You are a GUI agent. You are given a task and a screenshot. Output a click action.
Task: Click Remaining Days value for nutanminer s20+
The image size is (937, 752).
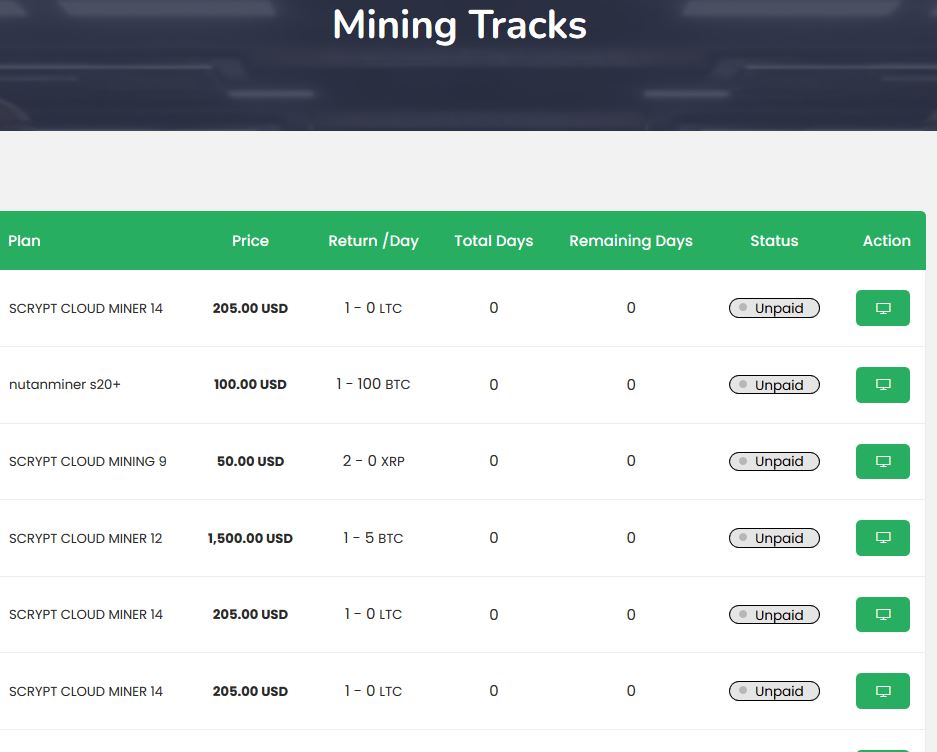click(x=631, y=385)
